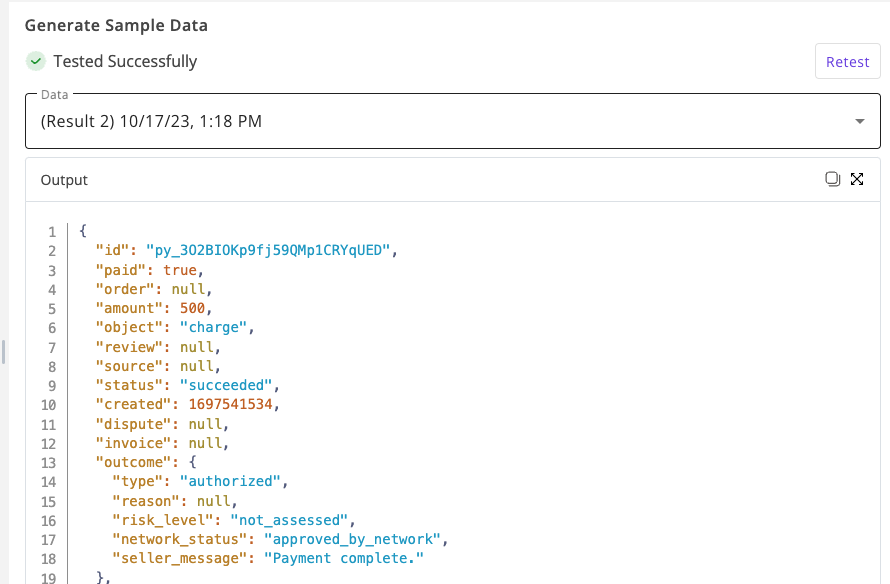
Task: Click the paid value true
Action: [x=180, y=270]
